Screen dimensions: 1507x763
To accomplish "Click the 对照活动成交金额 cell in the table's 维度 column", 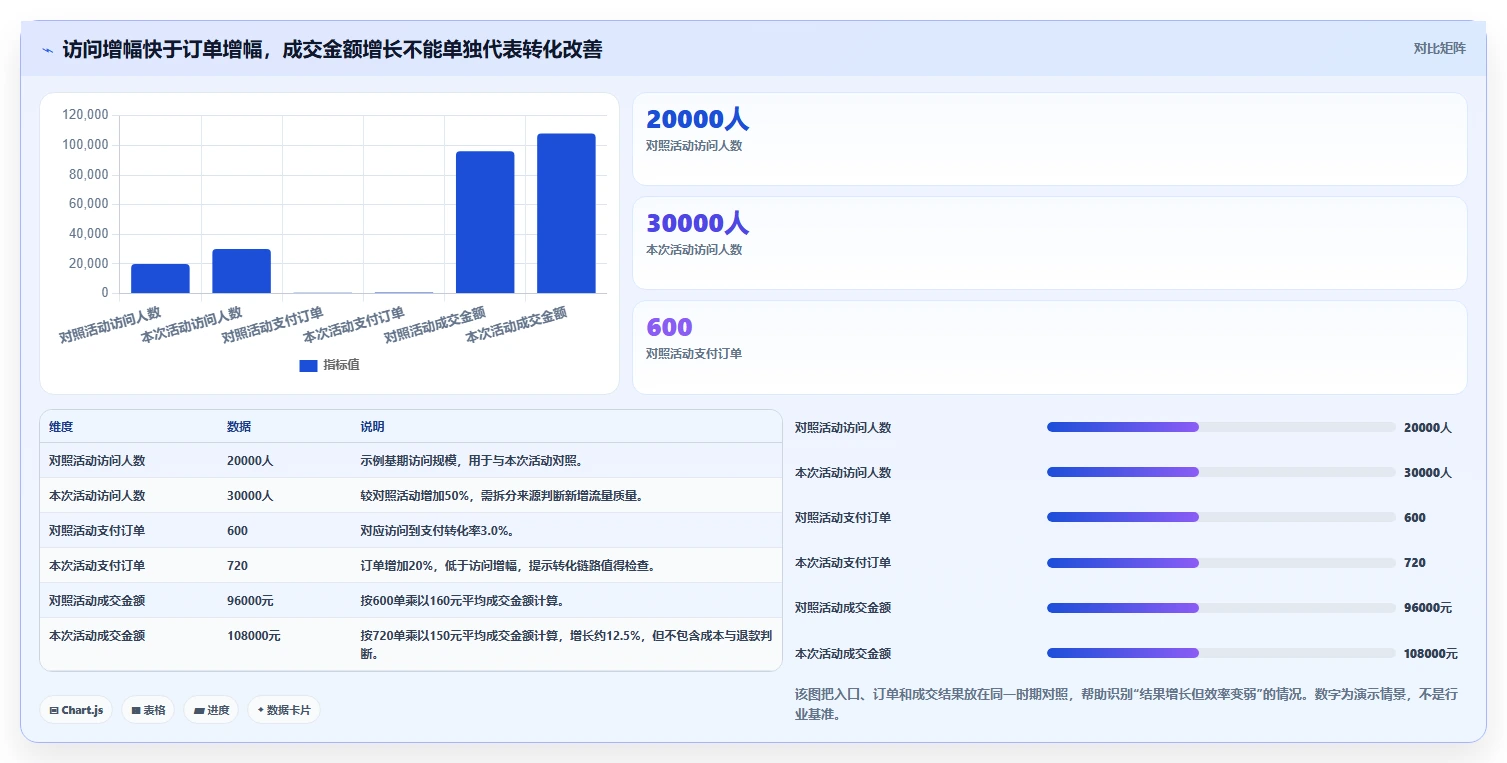I will (97, 601).
